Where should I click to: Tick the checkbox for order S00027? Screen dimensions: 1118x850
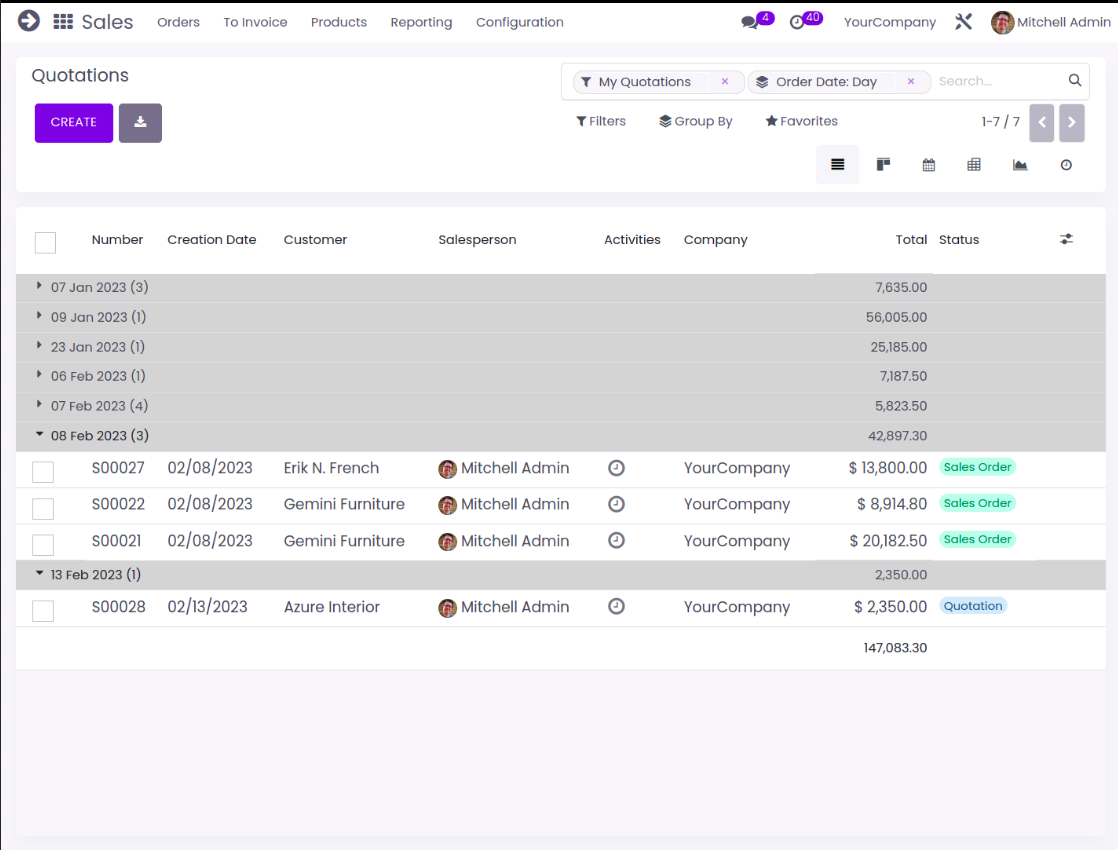coord(43,472)
